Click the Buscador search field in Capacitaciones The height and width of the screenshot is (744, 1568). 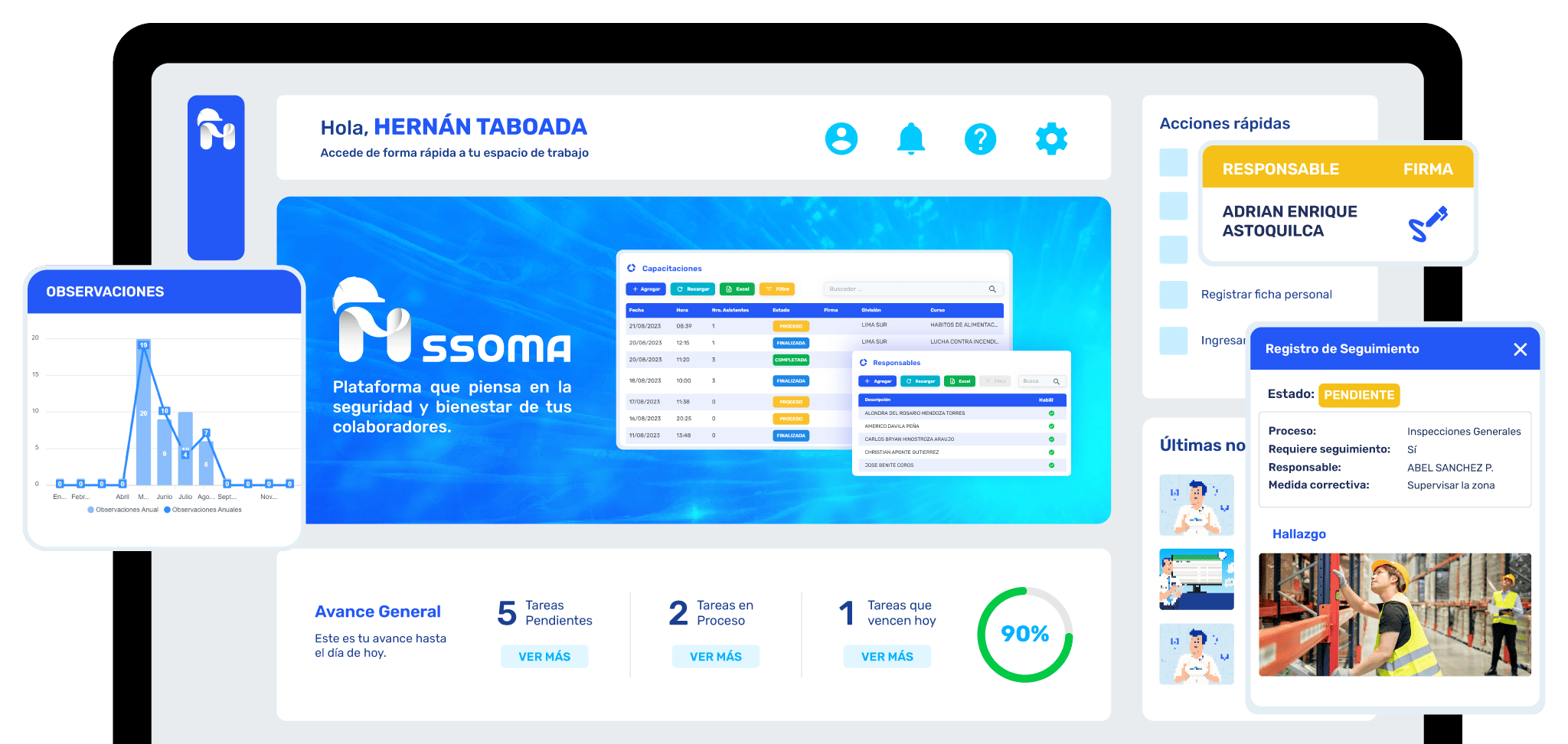click(x=913, y=289)
